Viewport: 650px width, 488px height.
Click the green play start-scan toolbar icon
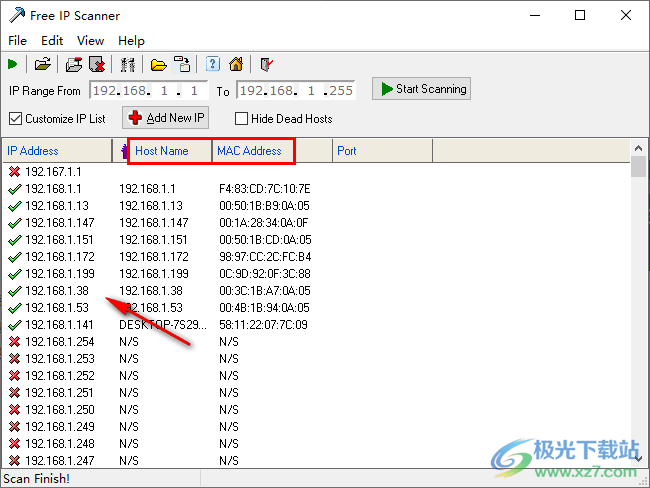(12, 64)
